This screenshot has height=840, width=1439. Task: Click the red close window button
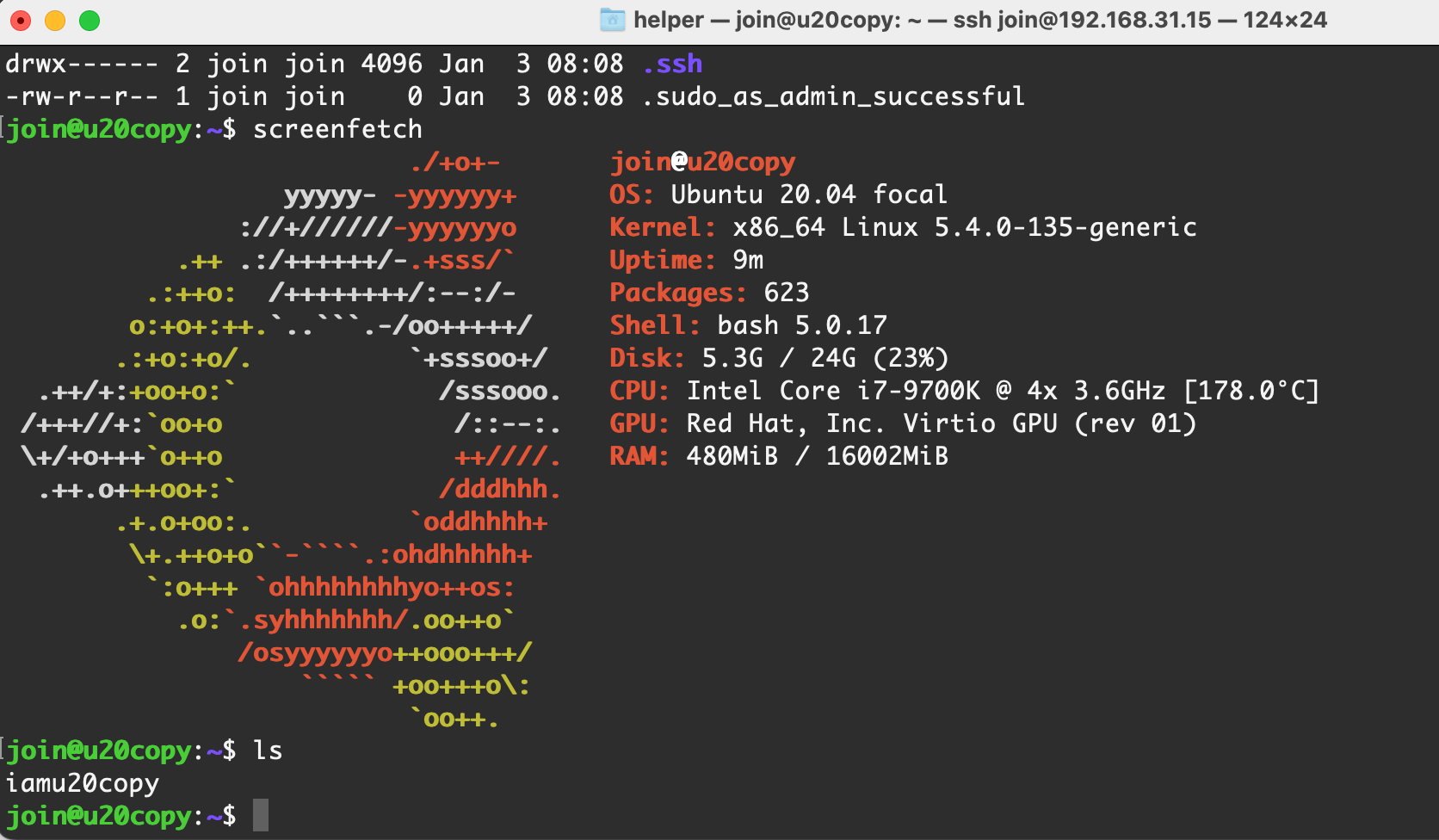(21, 20)
